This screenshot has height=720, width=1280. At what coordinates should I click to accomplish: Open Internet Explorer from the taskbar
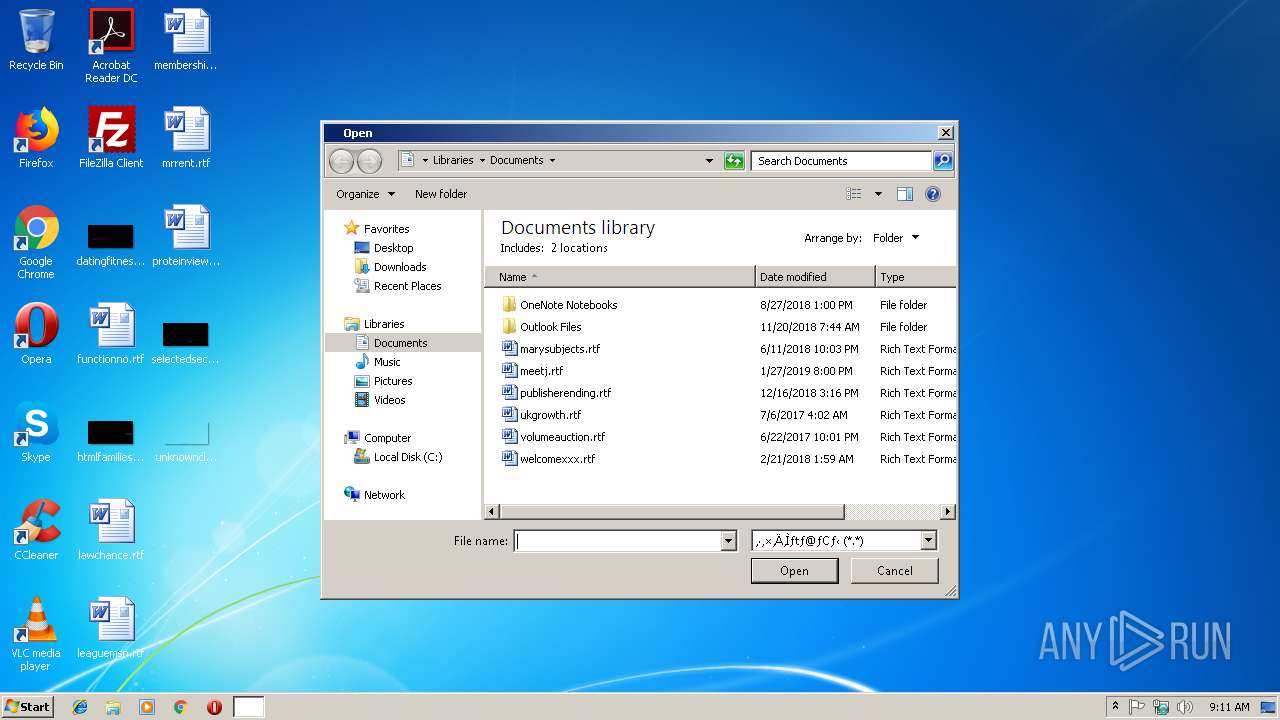tap(80, 707)
